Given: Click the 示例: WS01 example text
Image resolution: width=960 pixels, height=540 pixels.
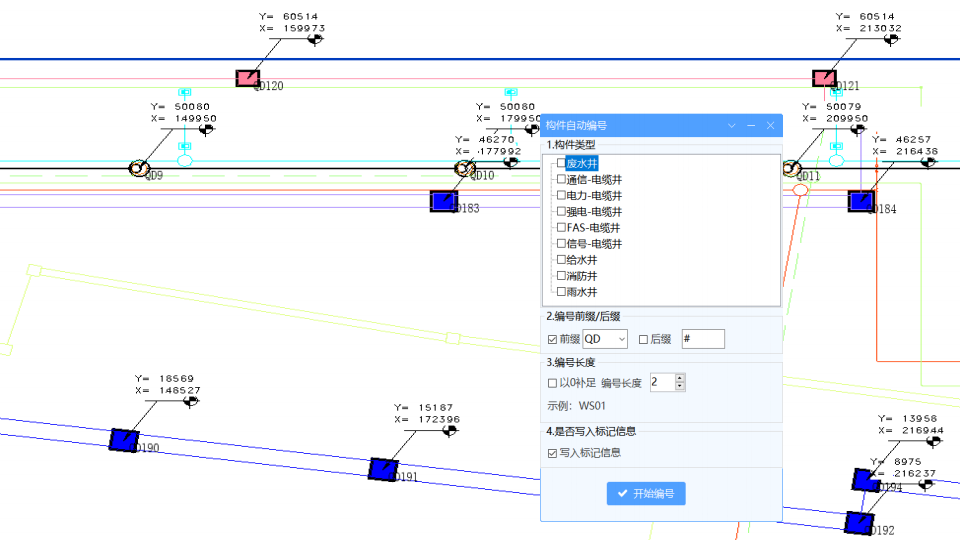Looking at the screenshot, I should [576, 406].
